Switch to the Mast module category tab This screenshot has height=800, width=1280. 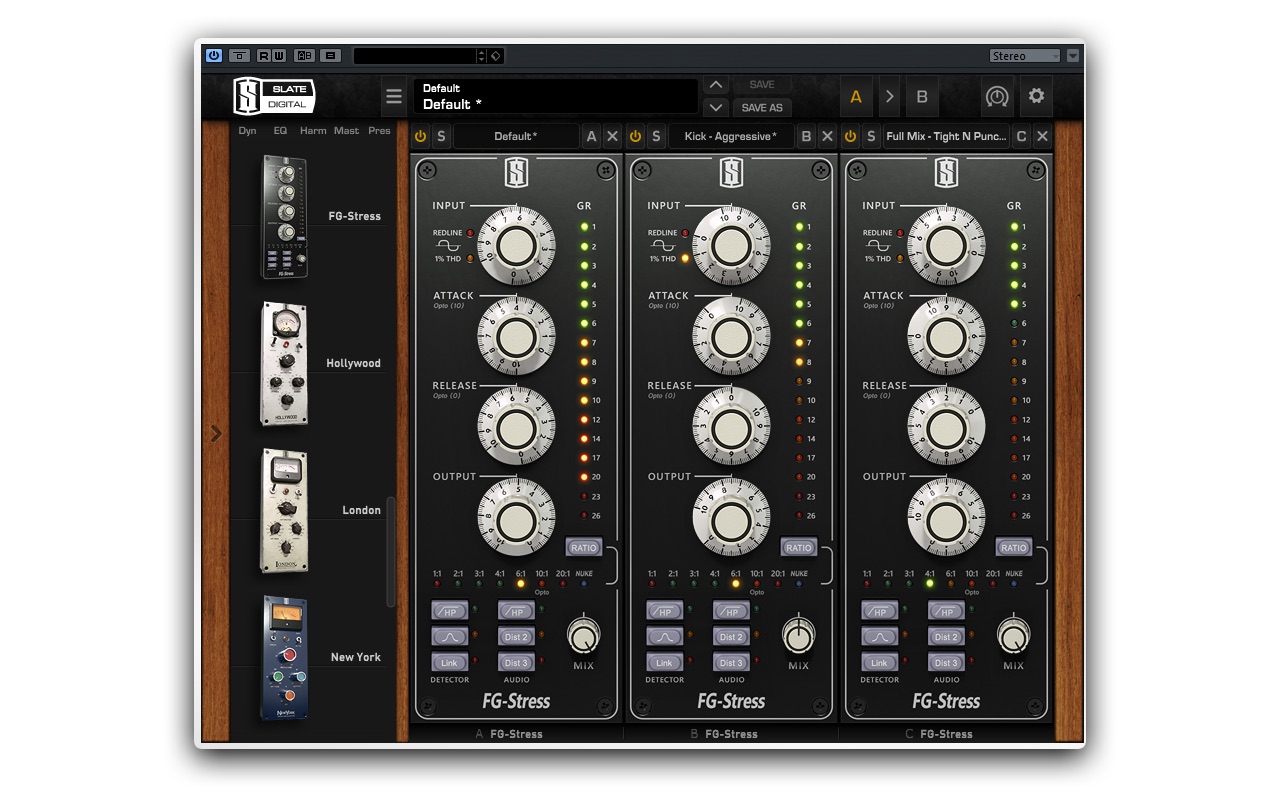(346, 131)
